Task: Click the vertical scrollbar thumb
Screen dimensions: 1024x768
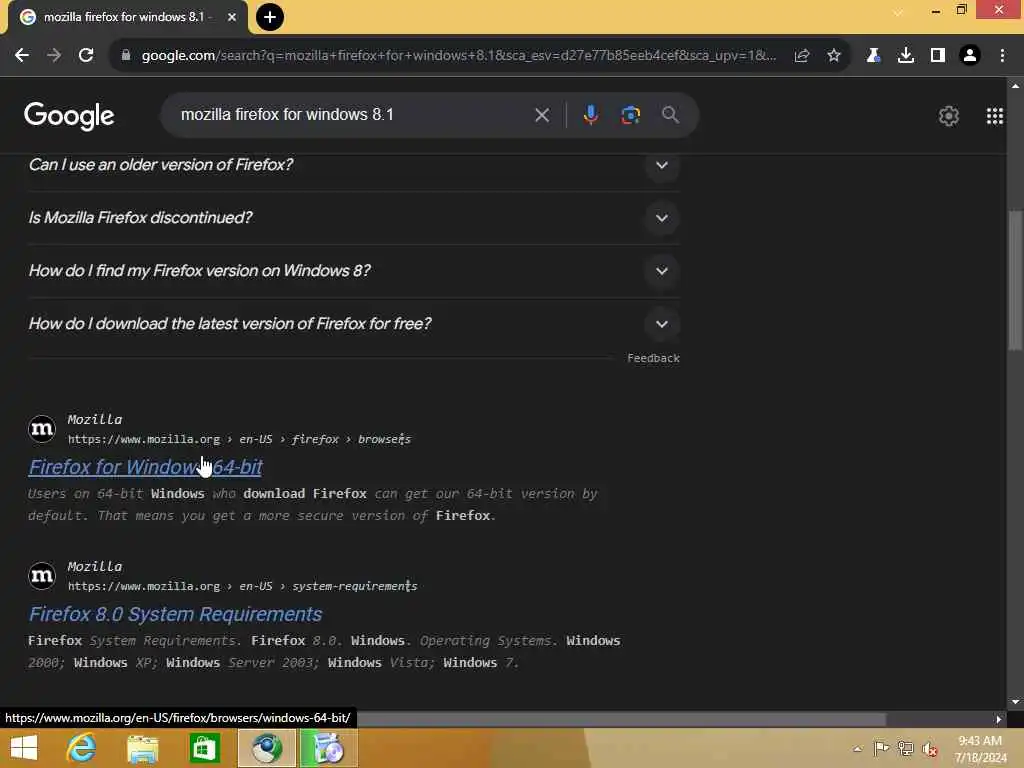Action: coord(1015,281)
